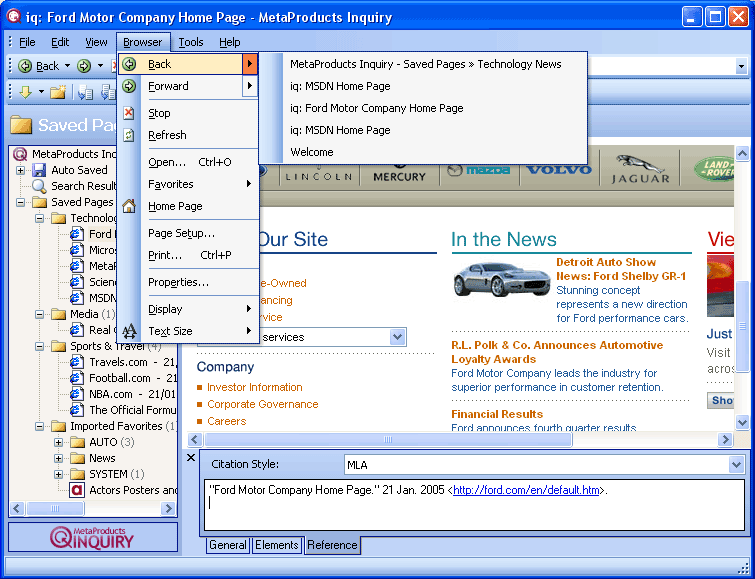Open Properties... from the Browser menu
Viewport: 755px width, 579px height.
(188, 282)
